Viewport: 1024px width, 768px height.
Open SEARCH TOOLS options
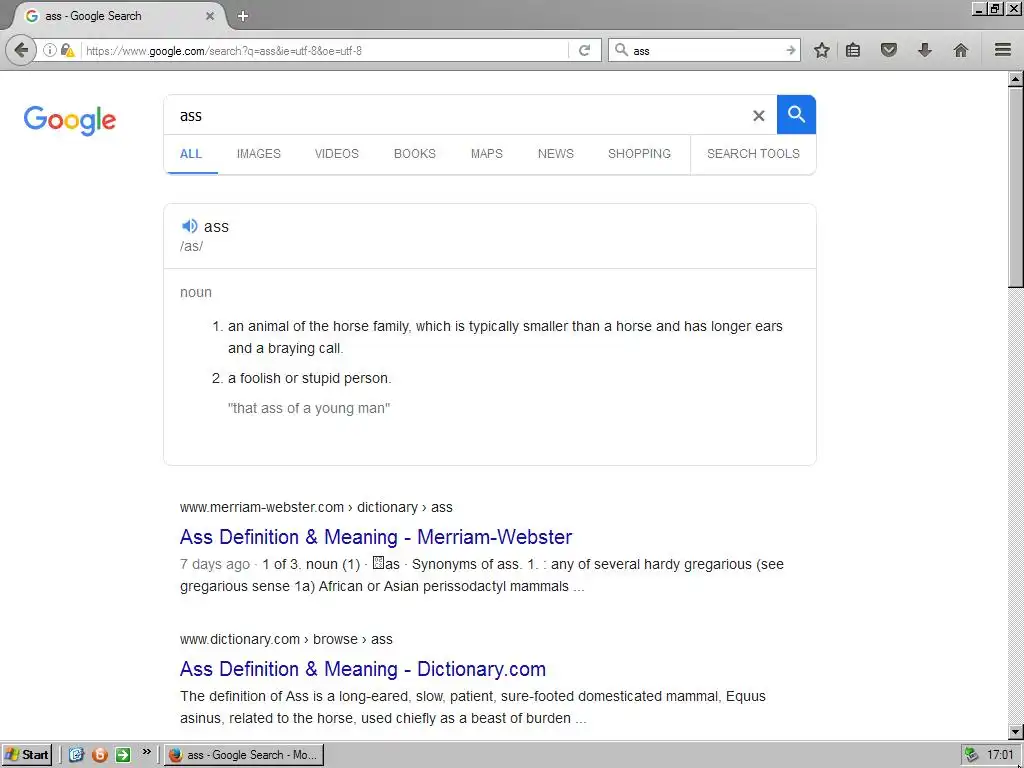pos(753,154)
